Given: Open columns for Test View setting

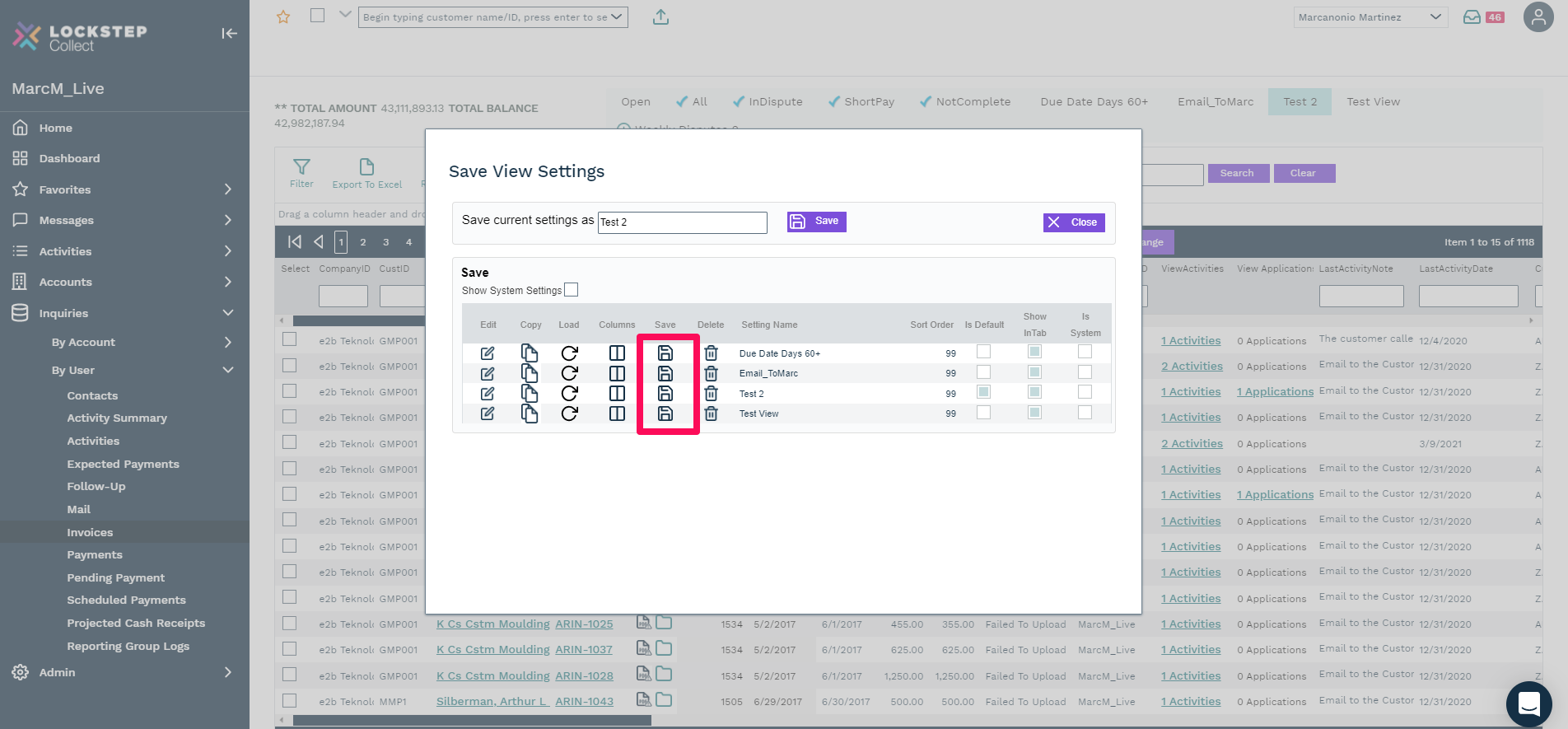Looking at the screenshot, I should click(617, 414).
